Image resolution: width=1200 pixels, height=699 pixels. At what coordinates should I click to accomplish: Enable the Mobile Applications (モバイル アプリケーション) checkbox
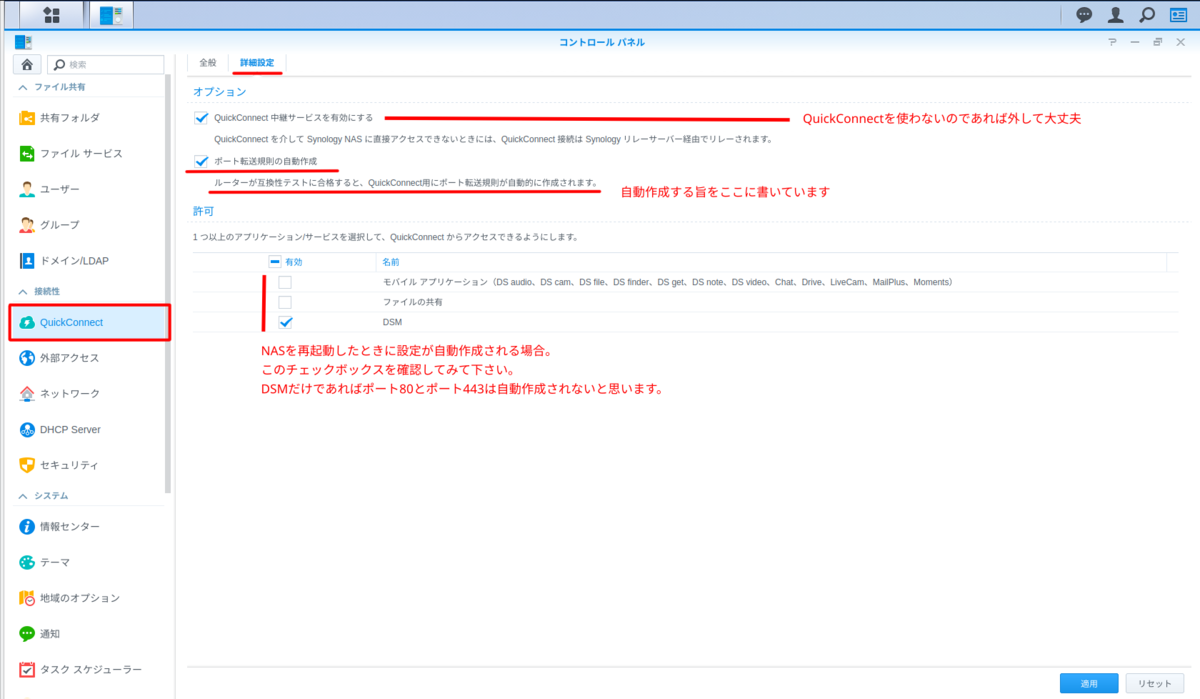tap(285, 283)
